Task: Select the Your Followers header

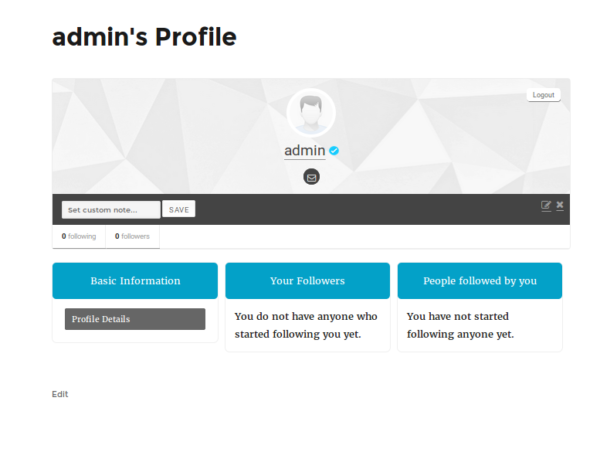Action: pyautogui.click(x=307, y=281)
